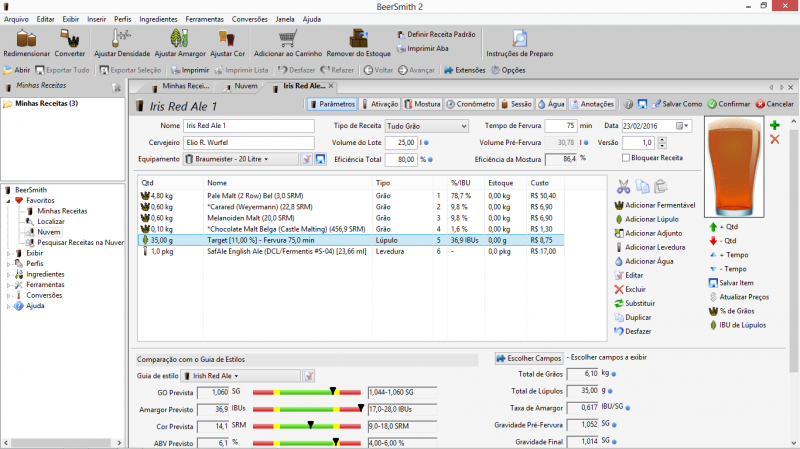Click the paste clipboard icon
The height and width of the screenshot is (449, 800).
(661, 187)
